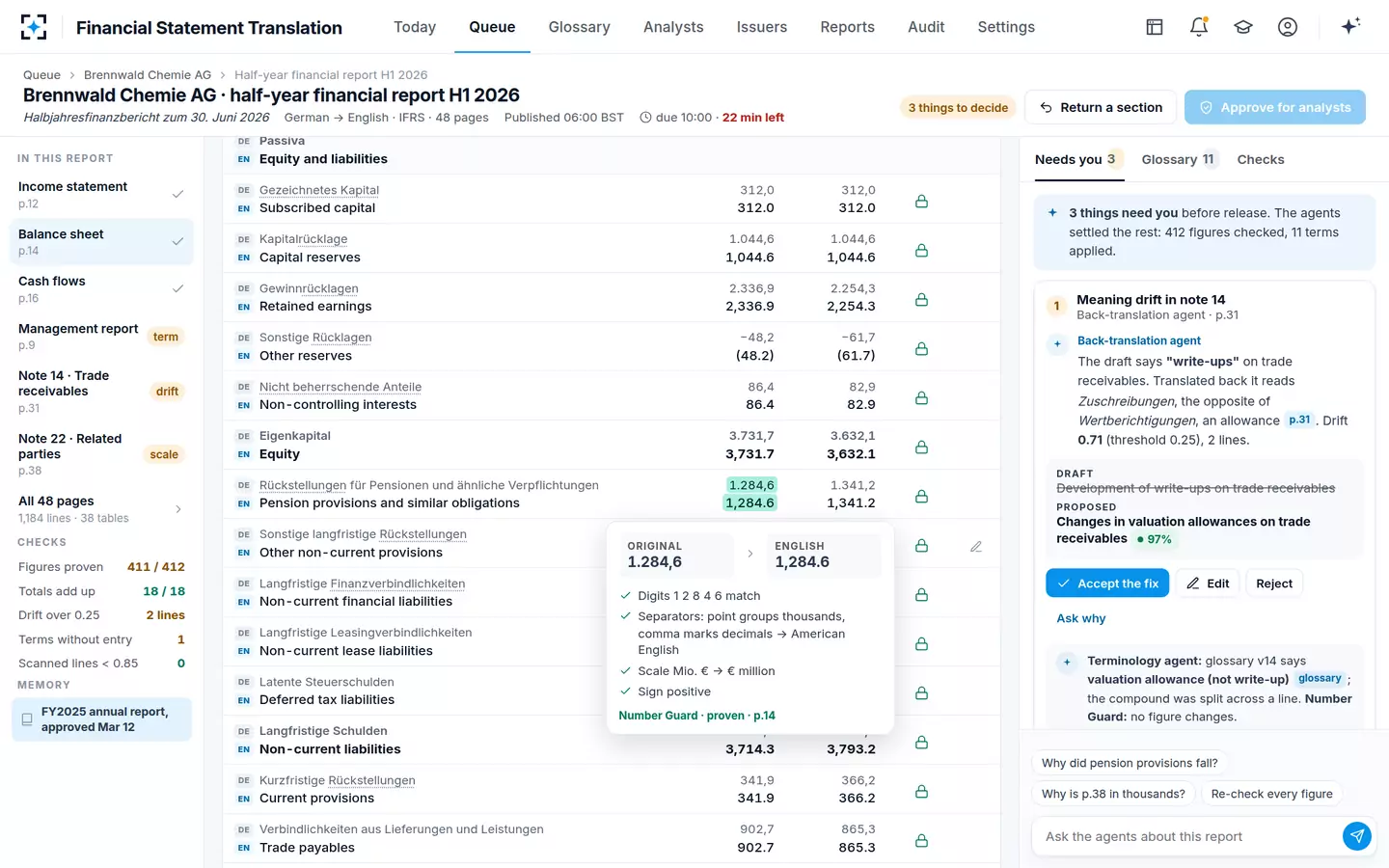Open p.31 page reference chip
Image resolution: width=1389 pixels, height=868 pixels.
coord(1299,420)
